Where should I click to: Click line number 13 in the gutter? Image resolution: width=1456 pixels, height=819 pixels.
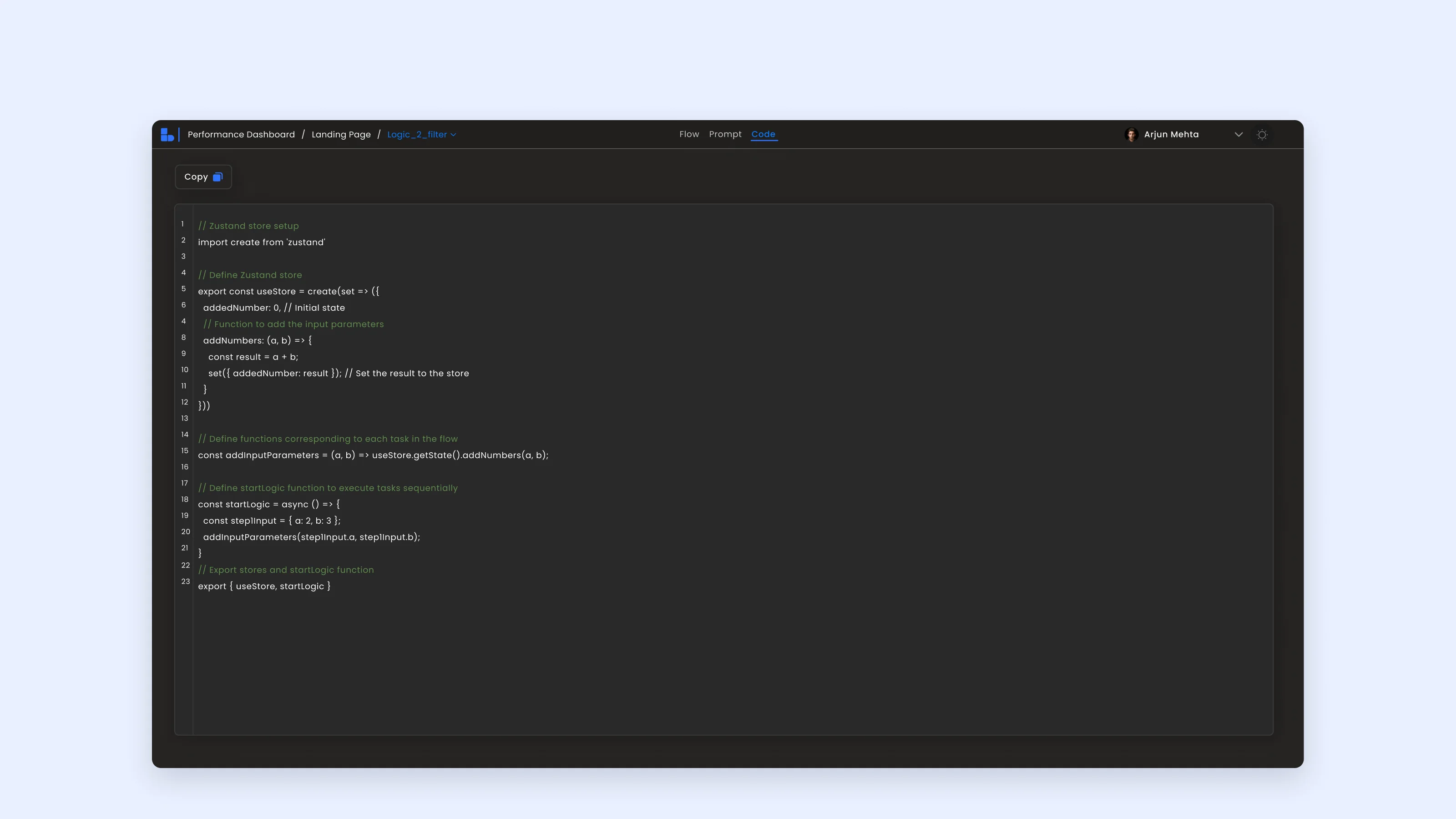(x=185, y=419)
